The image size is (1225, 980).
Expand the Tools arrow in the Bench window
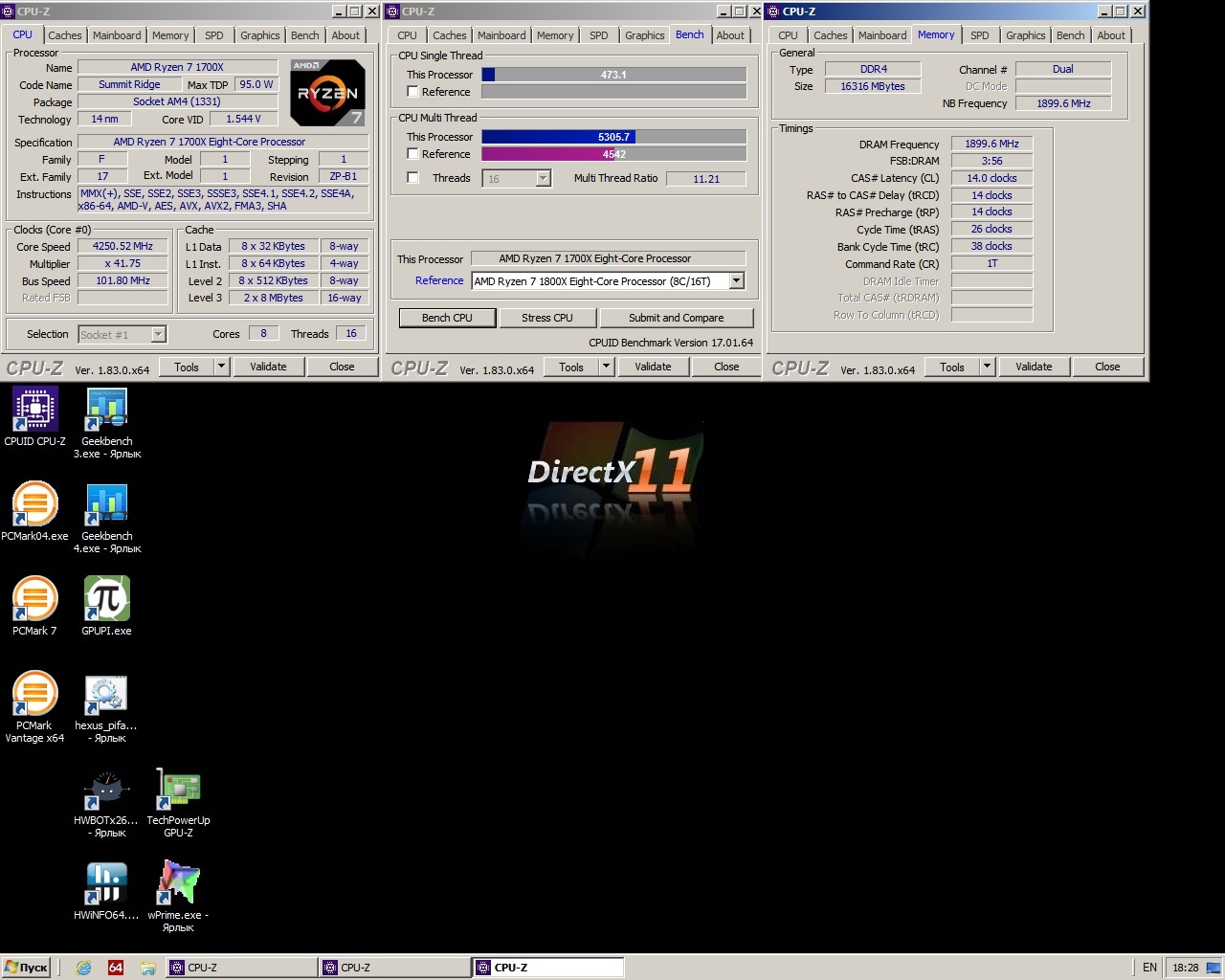(606, 367)
